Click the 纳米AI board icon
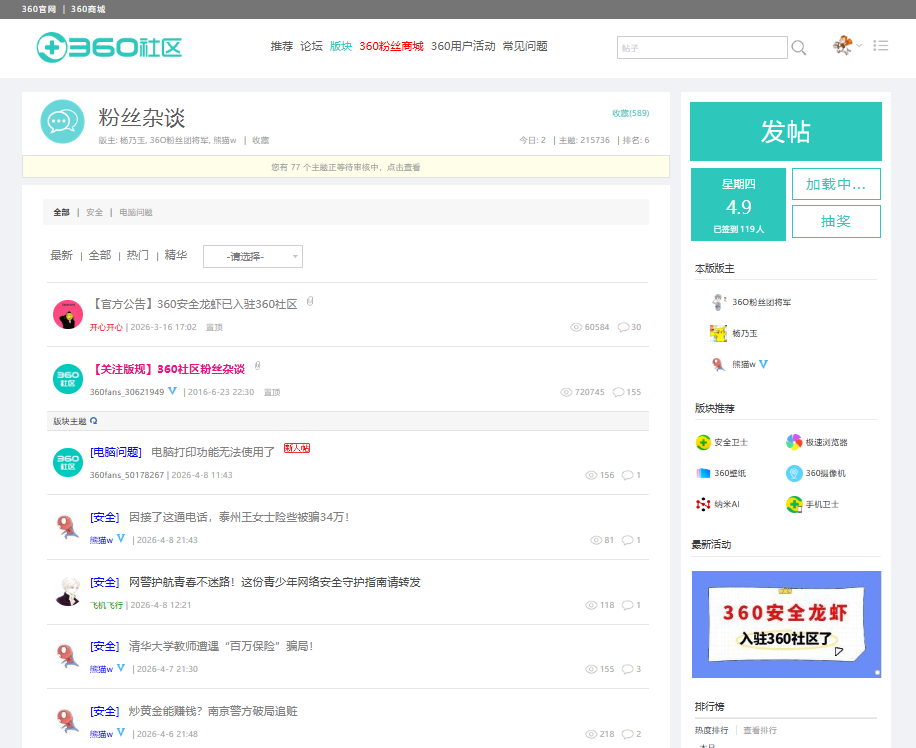916x748 pixels. point(703,504)
